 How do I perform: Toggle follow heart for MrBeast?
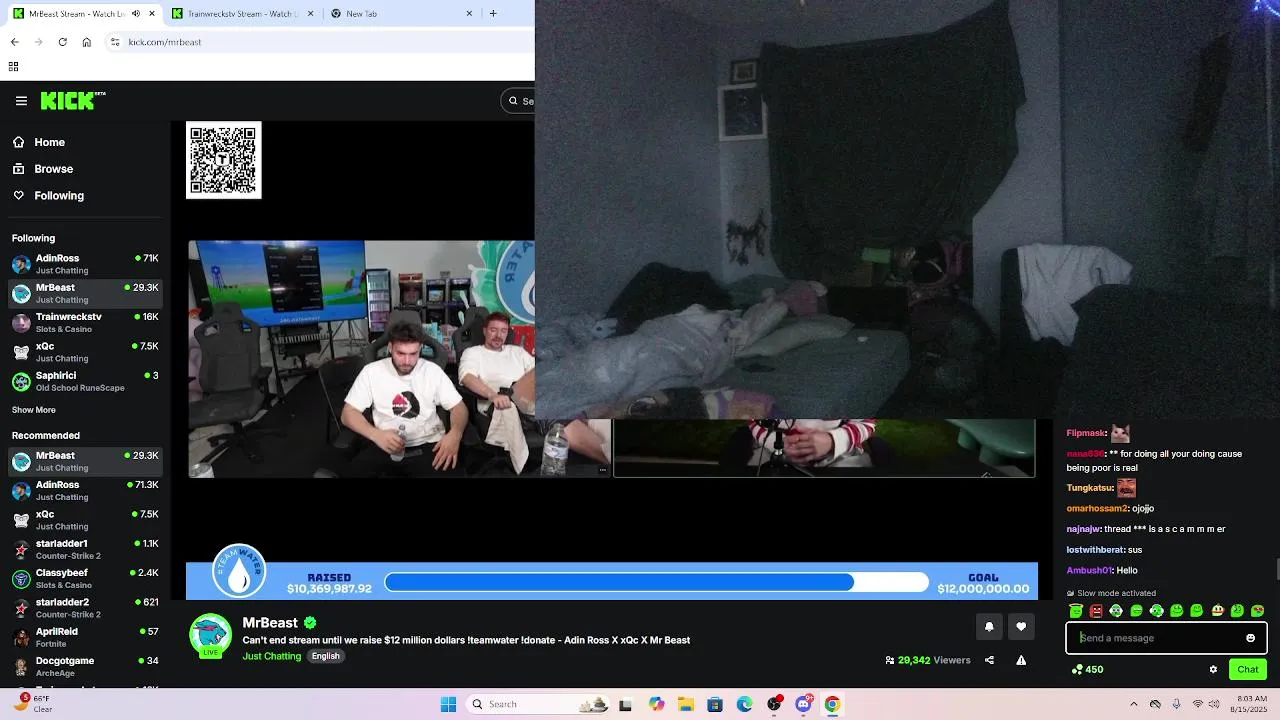click(x=1021, y=626)
